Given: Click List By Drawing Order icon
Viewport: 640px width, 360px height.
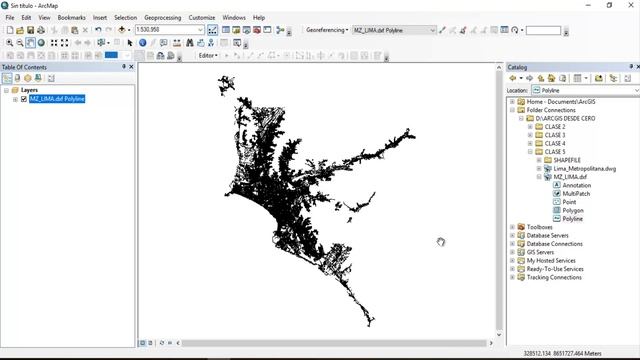Looking at the screenshot, I should tap(7, 78).
